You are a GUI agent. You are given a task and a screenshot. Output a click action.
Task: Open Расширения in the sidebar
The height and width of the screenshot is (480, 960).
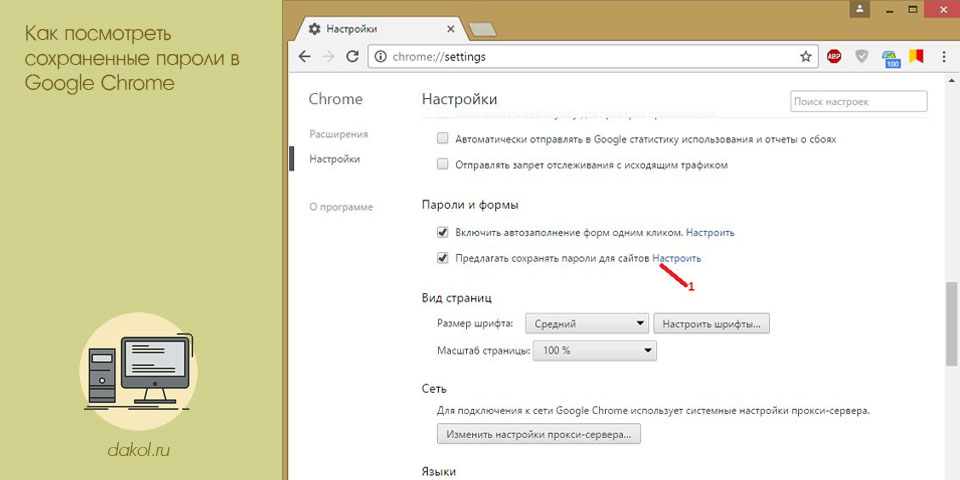click(x=339, y=134)
